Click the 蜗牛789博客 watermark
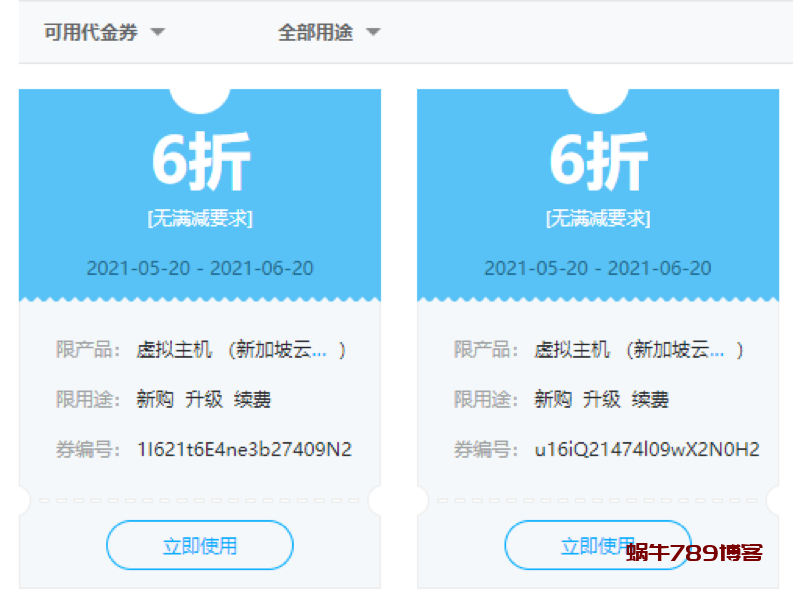Image resolution: width=793 pixels, height=591 pixels. coord(695,552)
